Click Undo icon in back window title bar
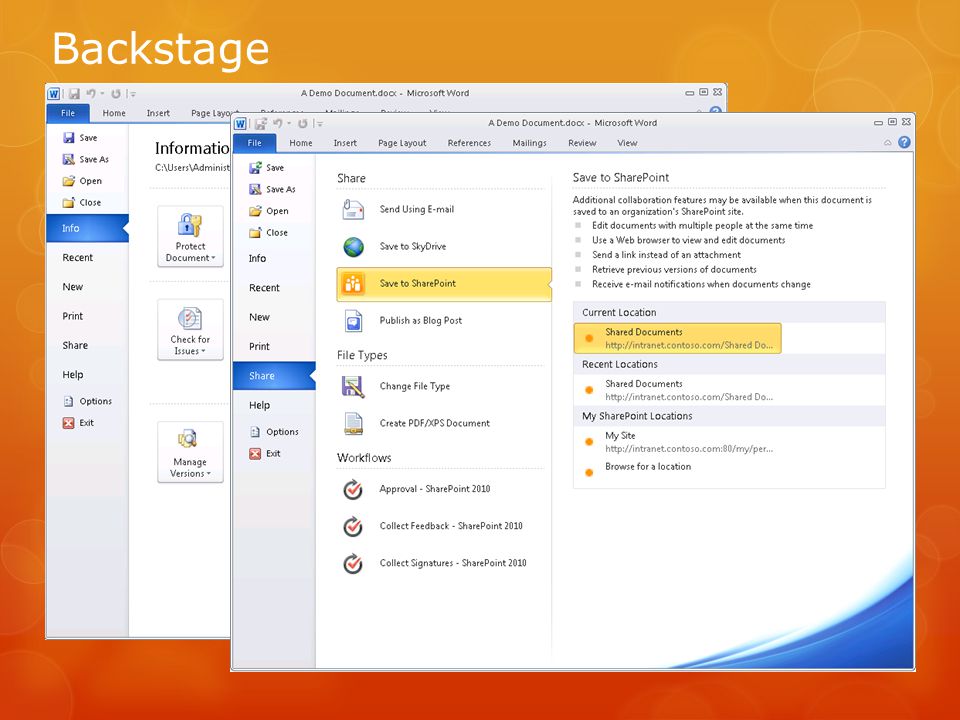 tap(91, 94)
